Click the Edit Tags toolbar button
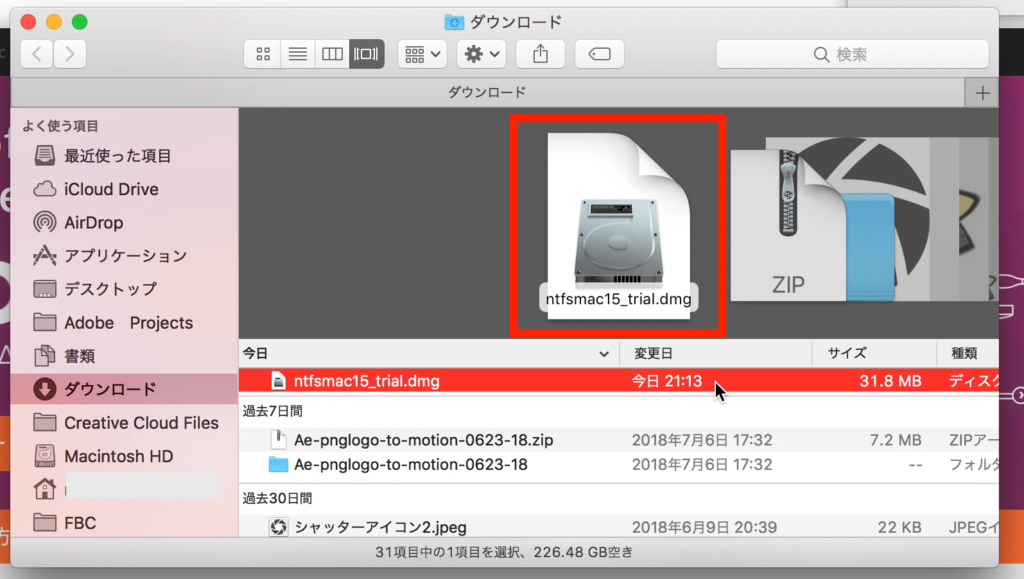1024x579 pixels. (x=600, y=54)
